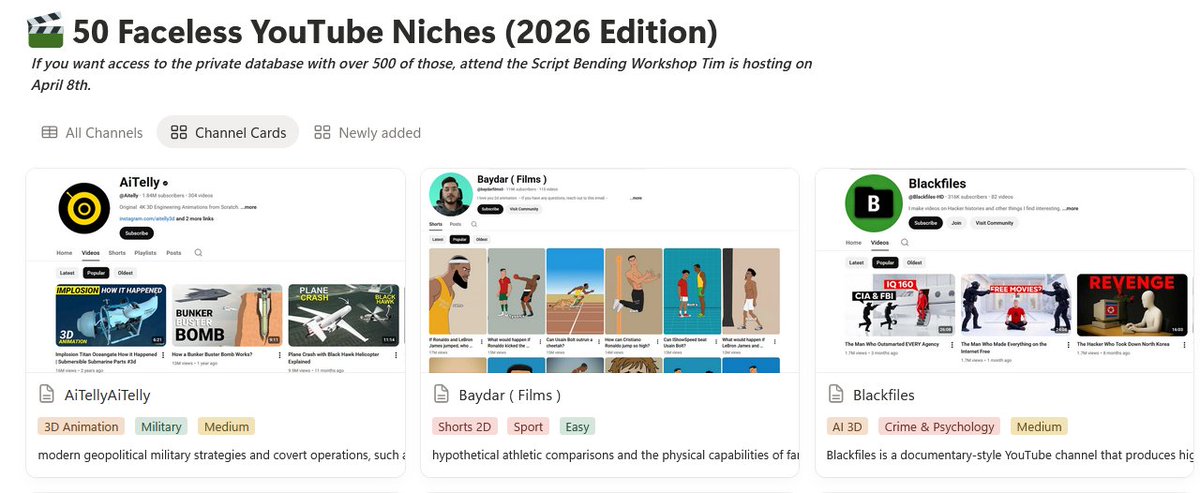Click the AiTelly yellow target channel logo
Viewport: 1200px width, 493px height.
(84, 208)
